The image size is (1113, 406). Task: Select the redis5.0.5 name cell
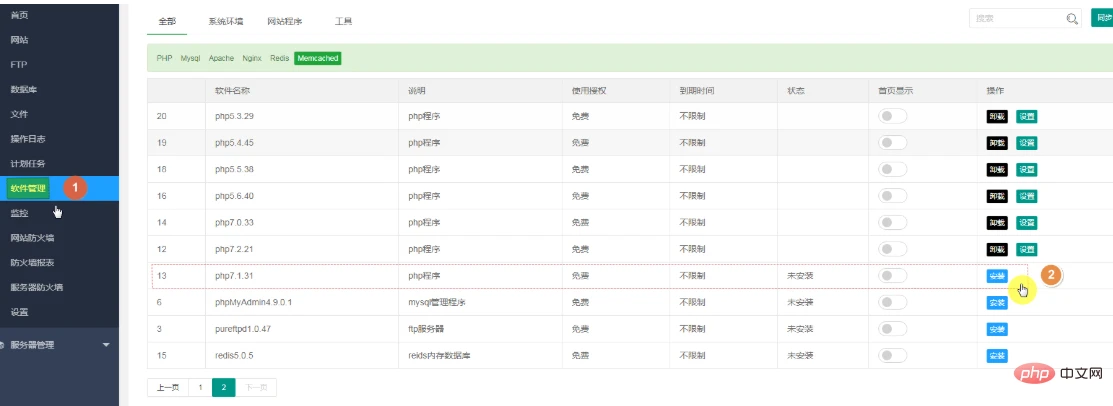(x=302, y=356)
